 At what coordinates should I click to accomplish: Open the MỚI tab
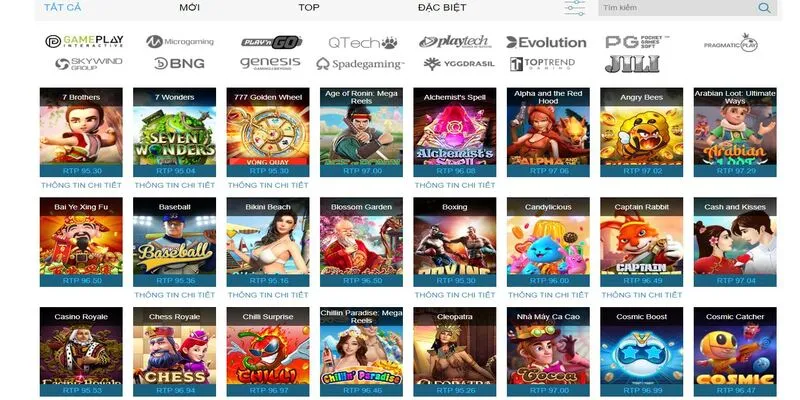[x=189, y=8]
